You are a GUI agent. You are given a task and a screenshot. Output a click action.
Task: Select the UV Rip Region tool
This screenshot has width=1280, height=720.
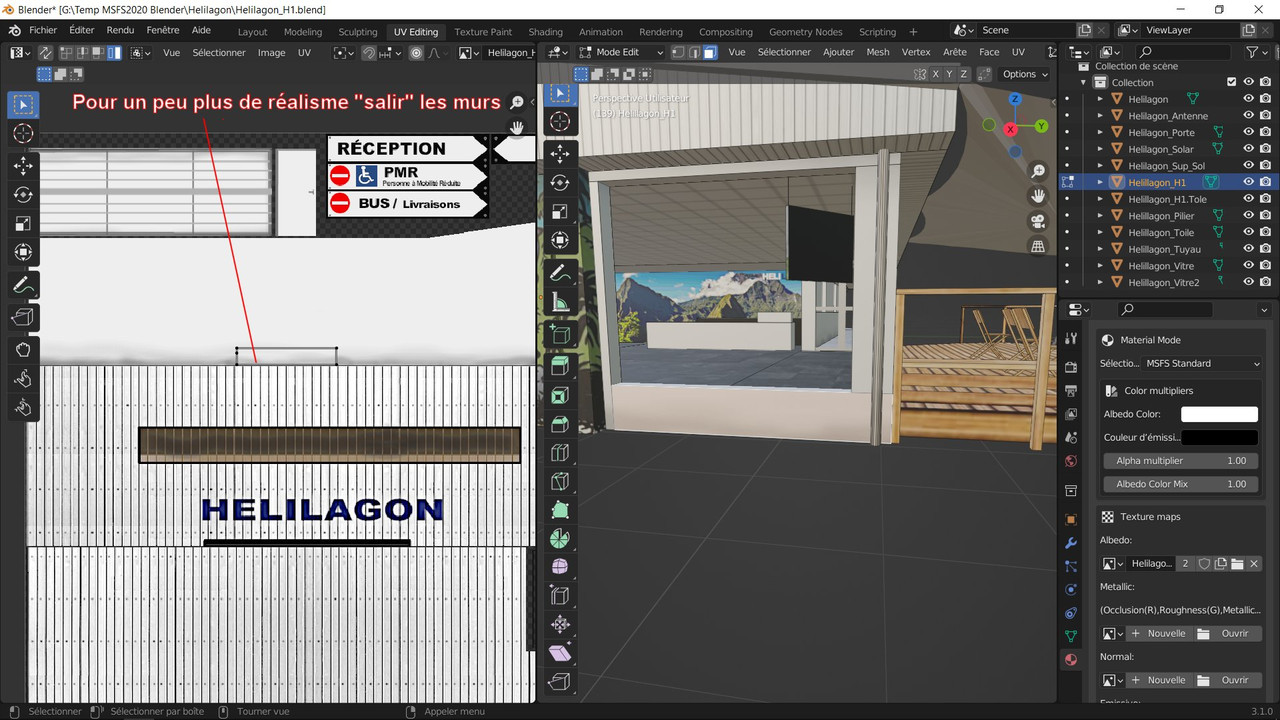(x=23, y=317)
